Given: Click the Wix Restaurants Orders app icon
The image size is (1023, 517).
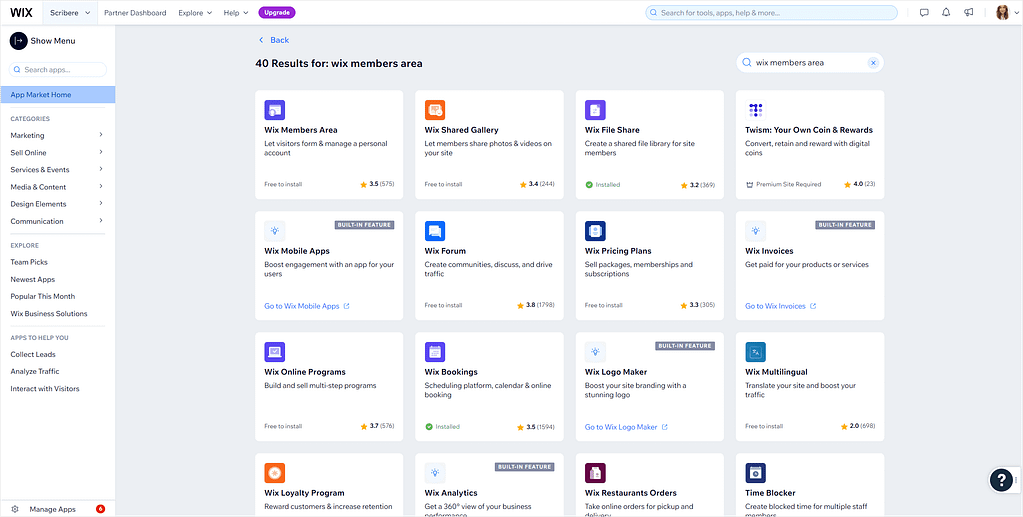Looking at the screenshot, I should (x=595, y=473).
